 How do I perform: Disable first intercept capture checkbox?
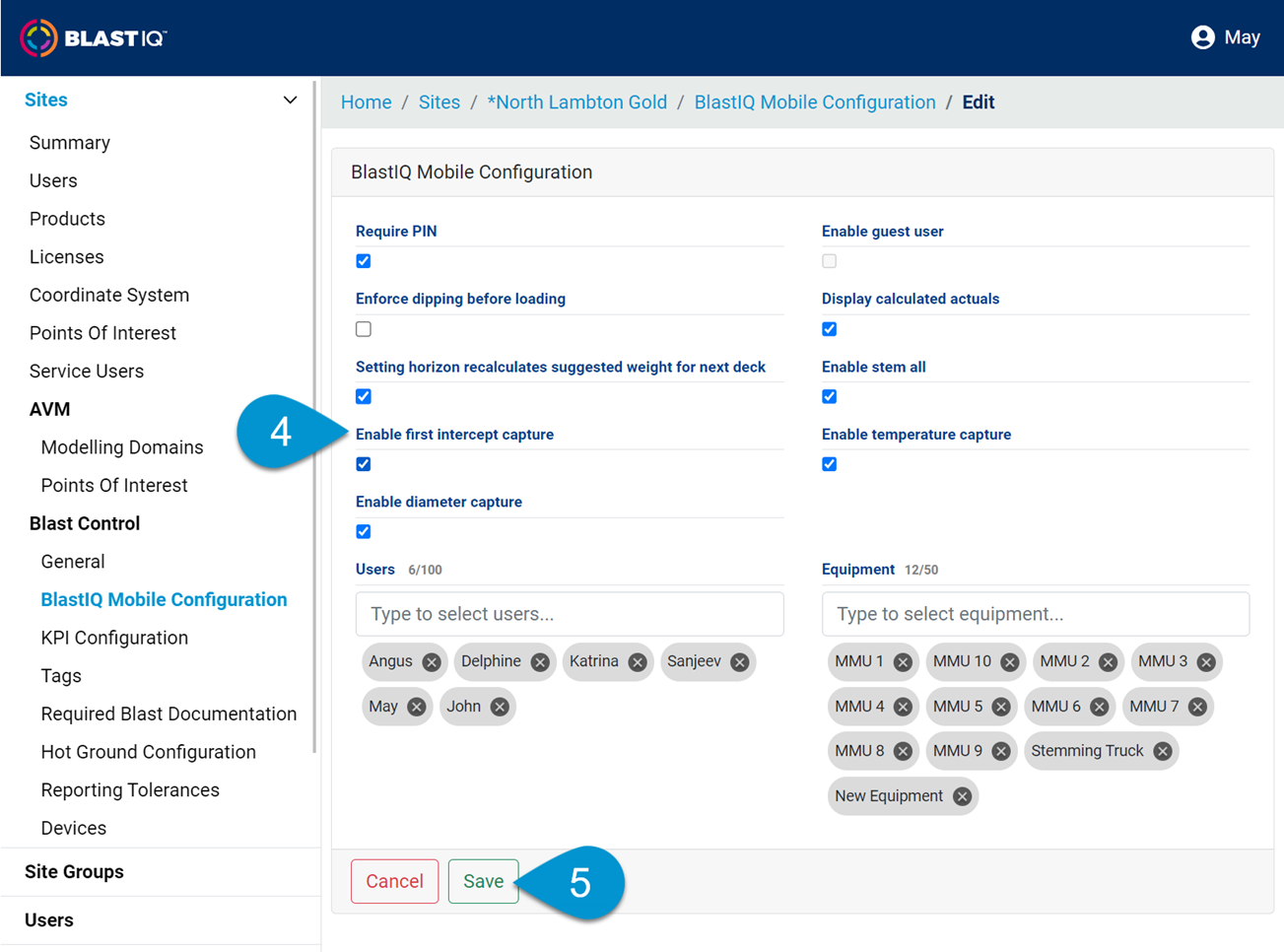(364, 464)
